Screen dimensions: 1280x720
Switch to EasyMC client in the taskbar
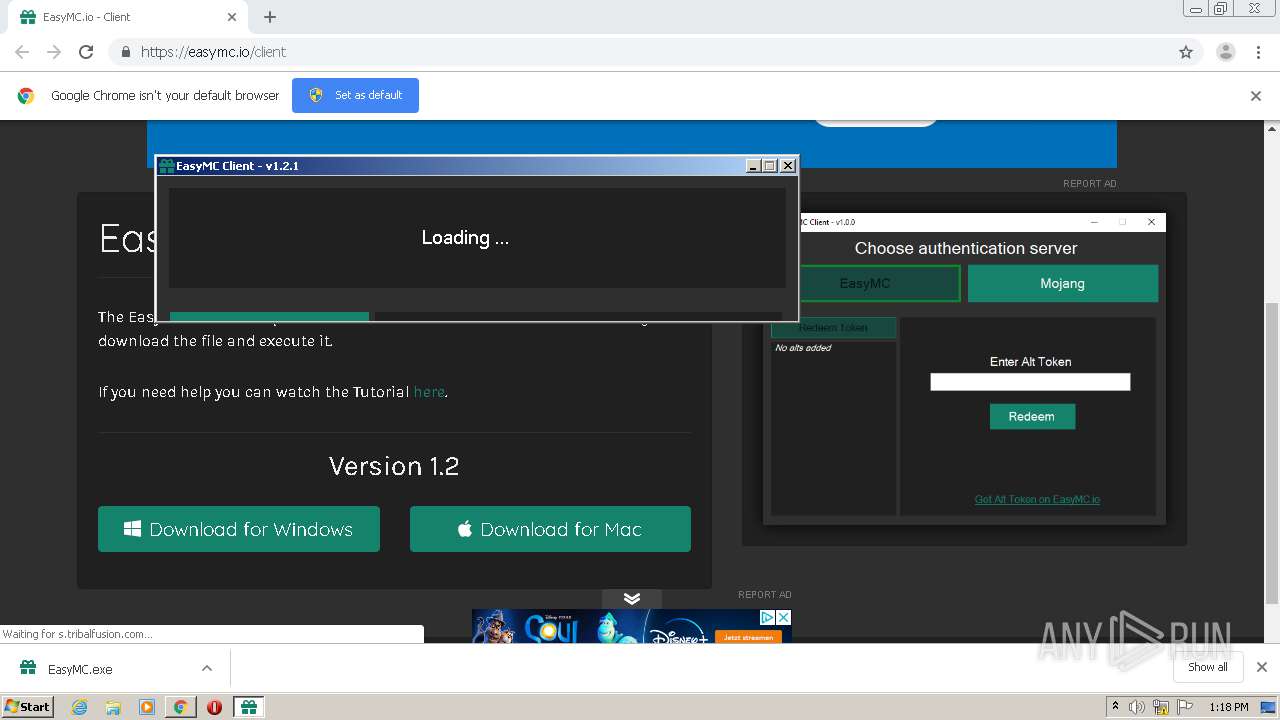click(249, 707)
